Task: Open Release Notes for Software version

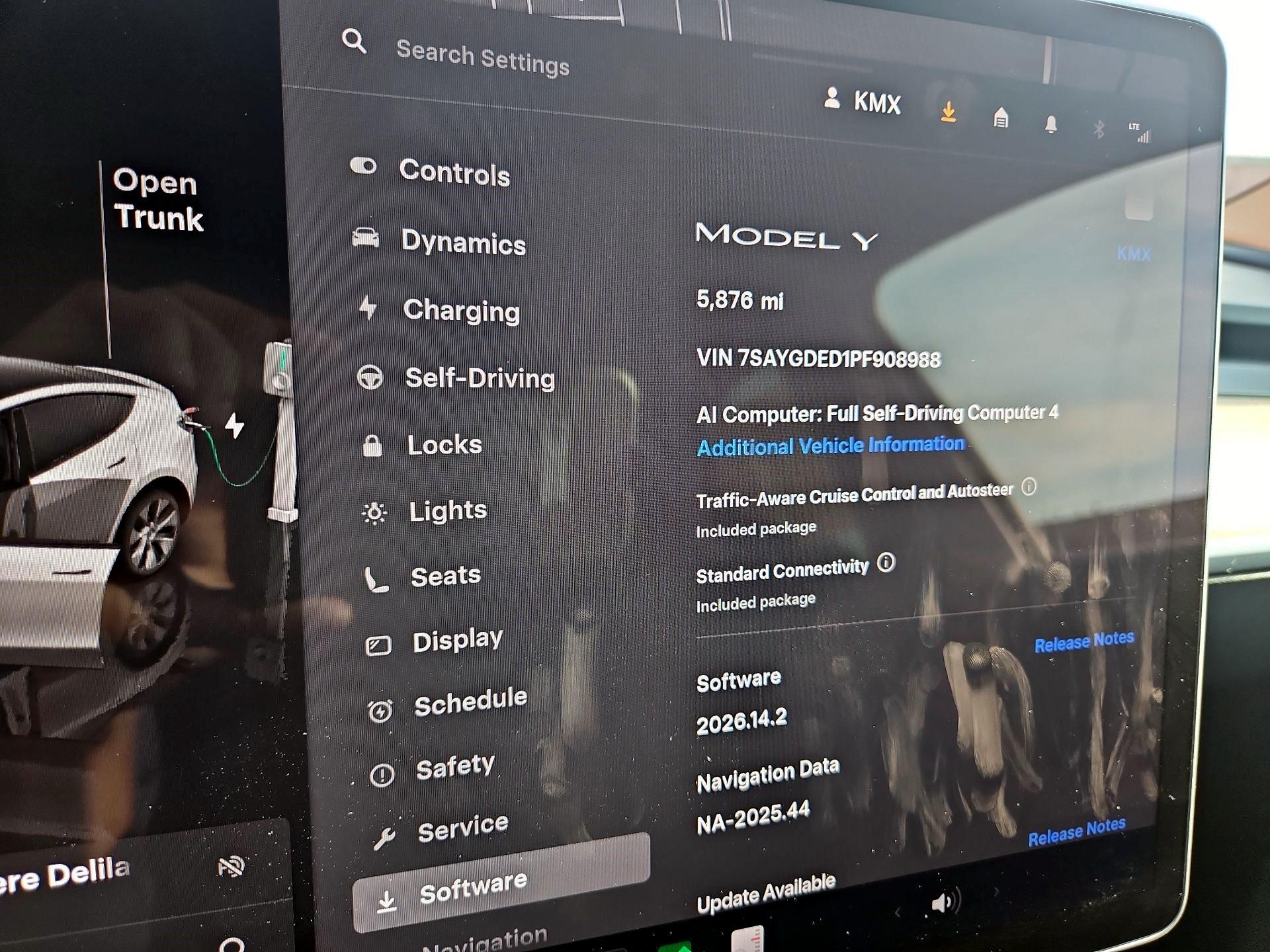Action: tap(1084, 641)
